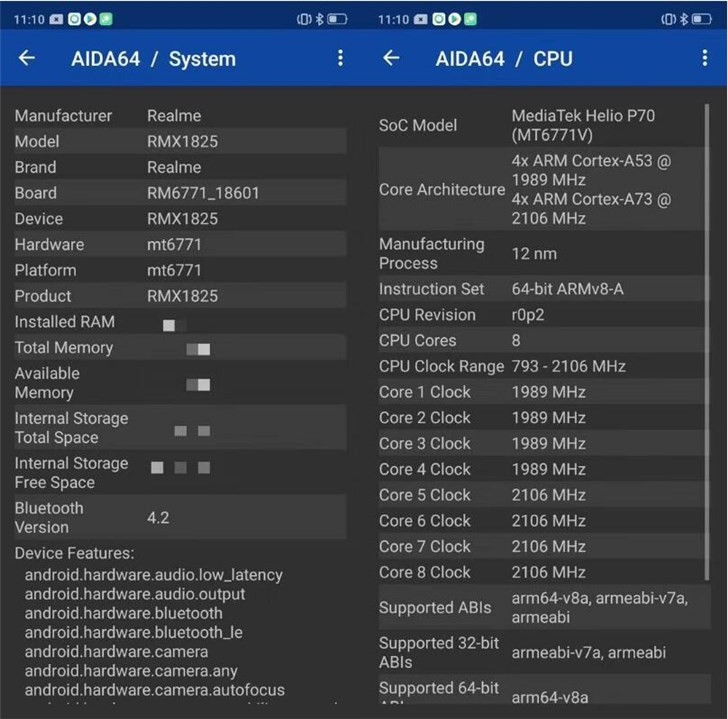Image resolution: width=728 pixels, height=719 pixels.
Task: Select CPU Clock Range row
Action: (544, 366)
